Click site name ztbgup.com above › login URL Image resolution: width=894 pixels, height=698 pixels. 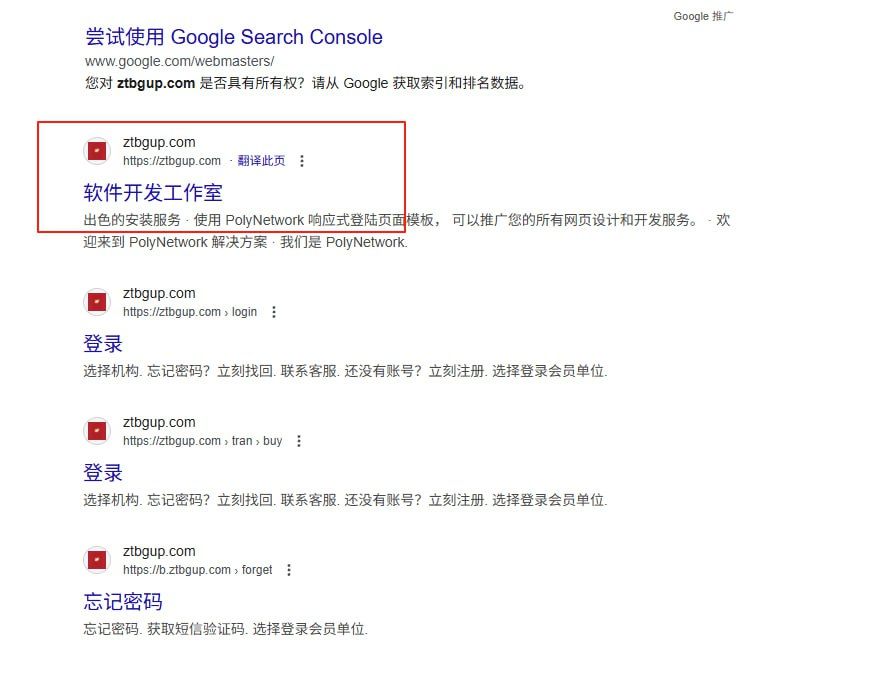click(x=159, y=293)
